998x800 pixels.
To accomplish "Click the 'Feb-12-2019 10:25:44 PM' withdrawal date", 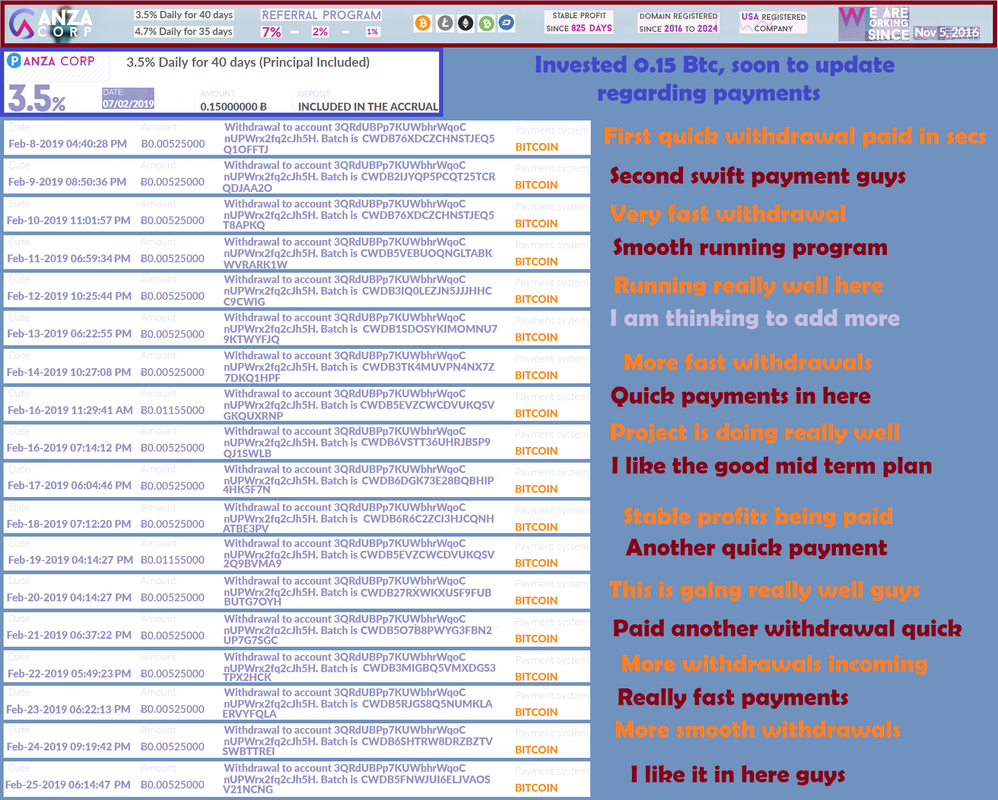I will pyautogui.click(x=69, y=296).
